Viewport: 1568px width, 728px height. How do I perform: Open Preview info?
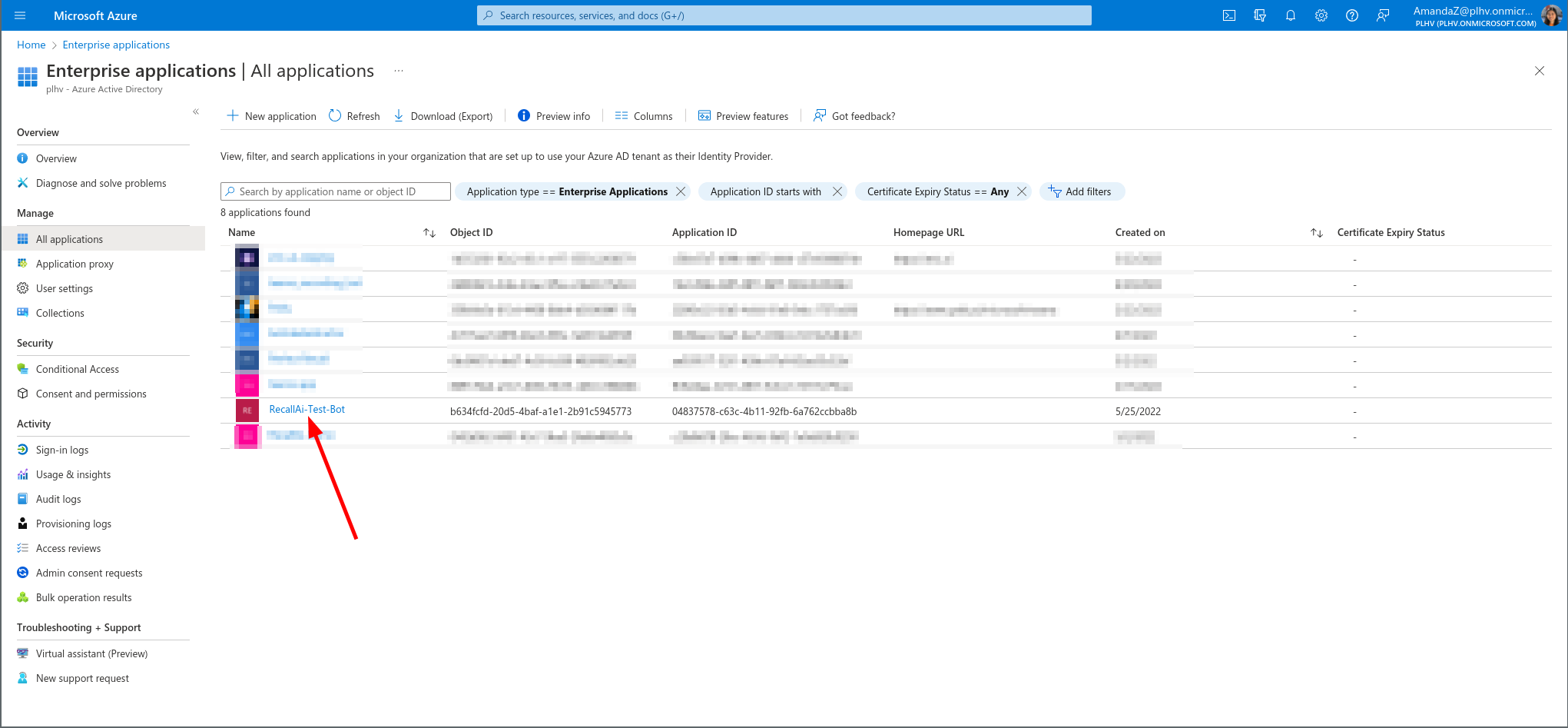tap(554, 116)
